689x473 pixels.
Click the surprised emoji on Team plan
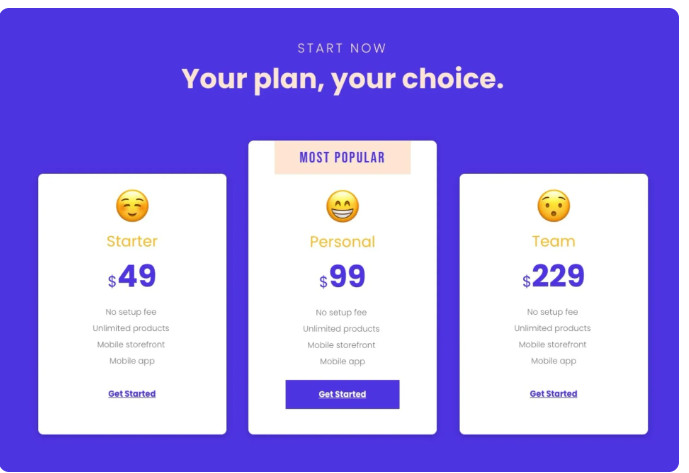click(x=553, y=206)
